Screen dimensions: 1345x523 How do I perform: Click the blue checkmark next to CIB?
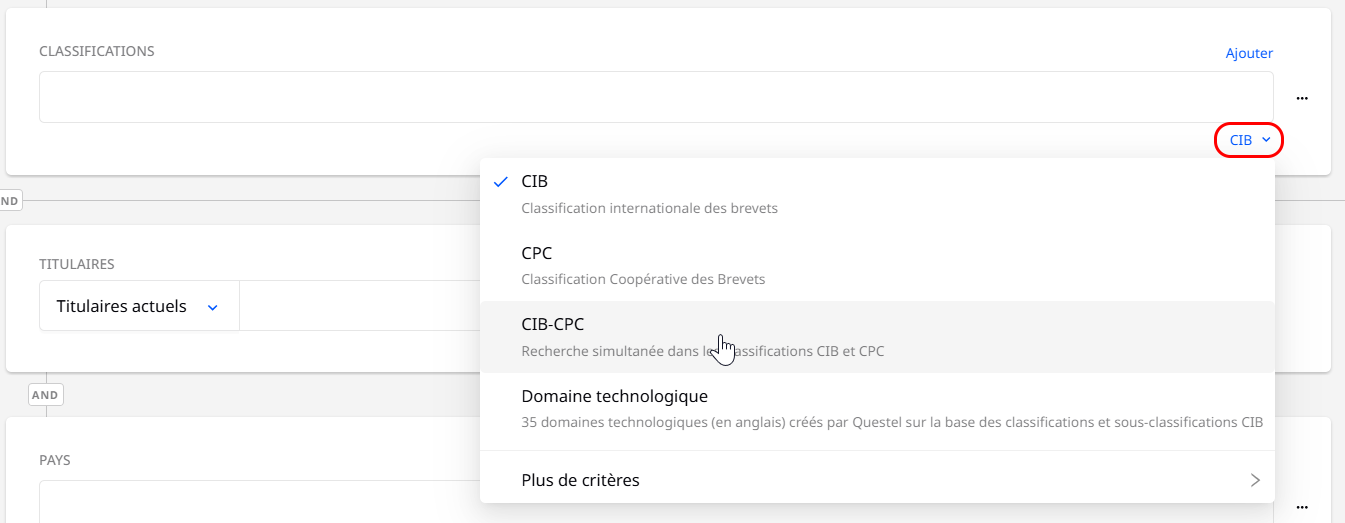[500, 182]
